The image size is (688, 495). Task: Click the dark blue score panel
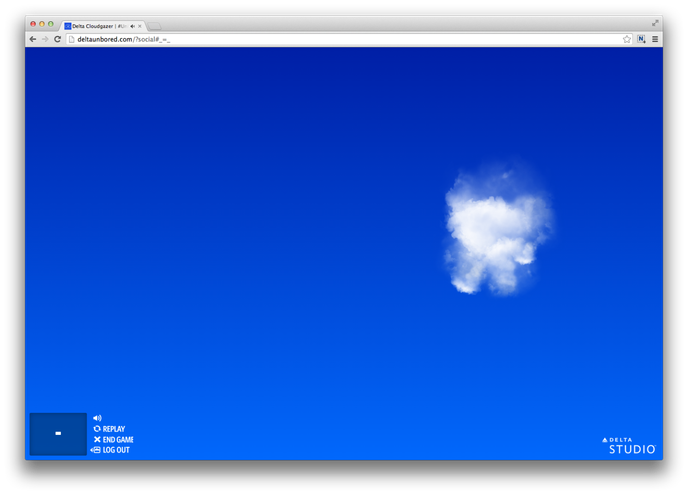tap(58, 434)
